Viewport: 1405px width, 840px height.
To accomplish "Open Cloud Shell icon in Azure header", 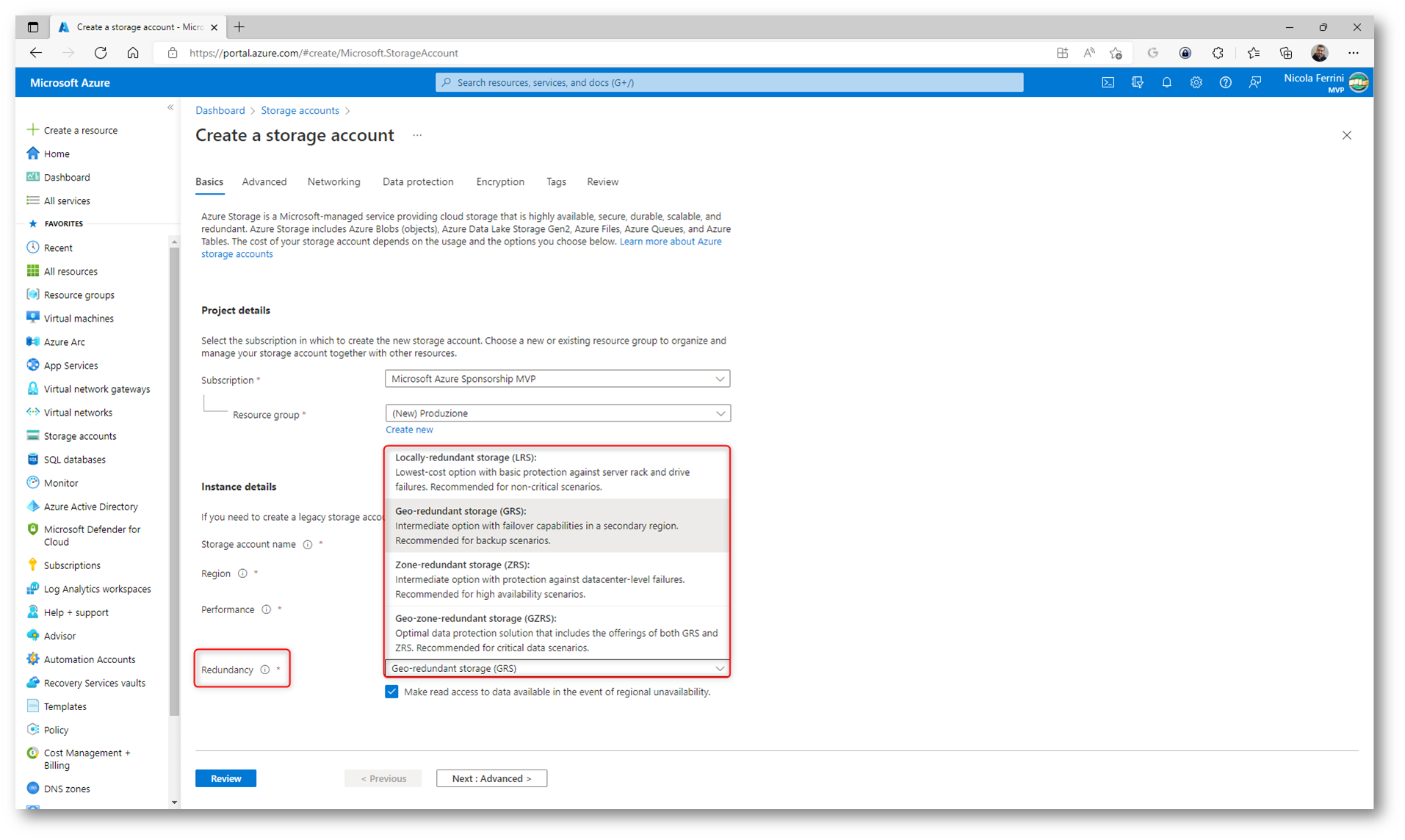I will click(1108, 83).
